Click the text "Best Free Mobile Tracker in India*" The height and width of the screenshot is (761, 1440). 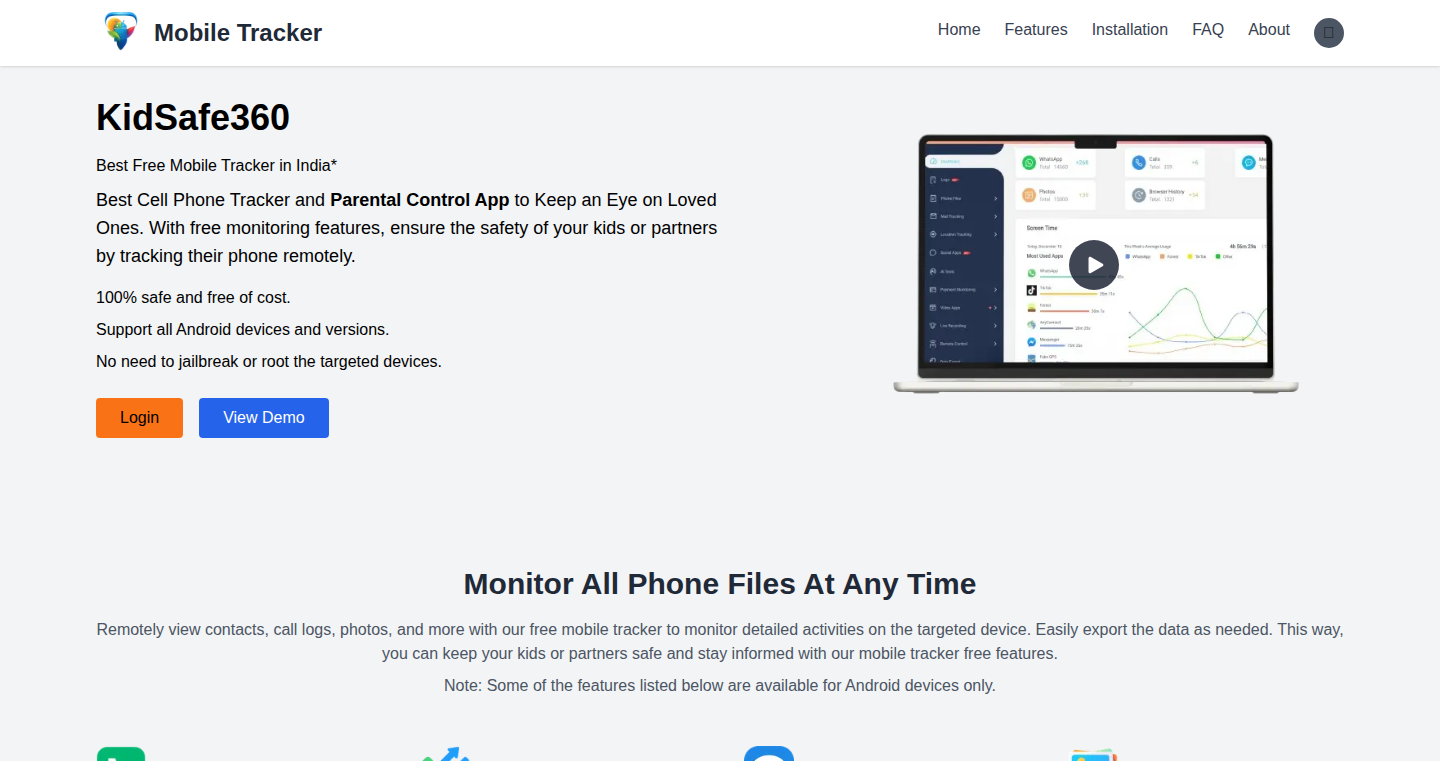click(216, 166)
